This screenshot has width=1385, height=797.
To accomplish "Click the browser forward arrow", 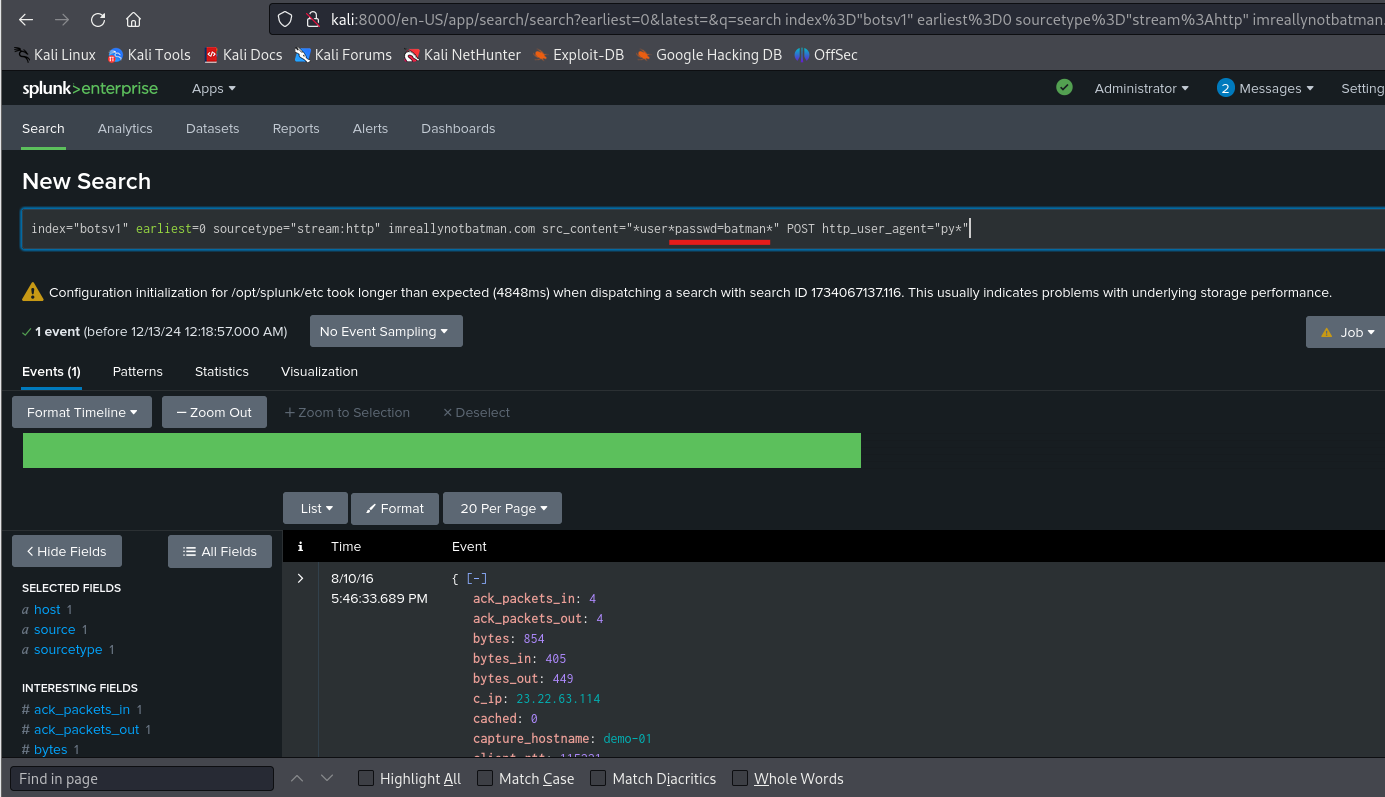I will click(x=62, y=20).
